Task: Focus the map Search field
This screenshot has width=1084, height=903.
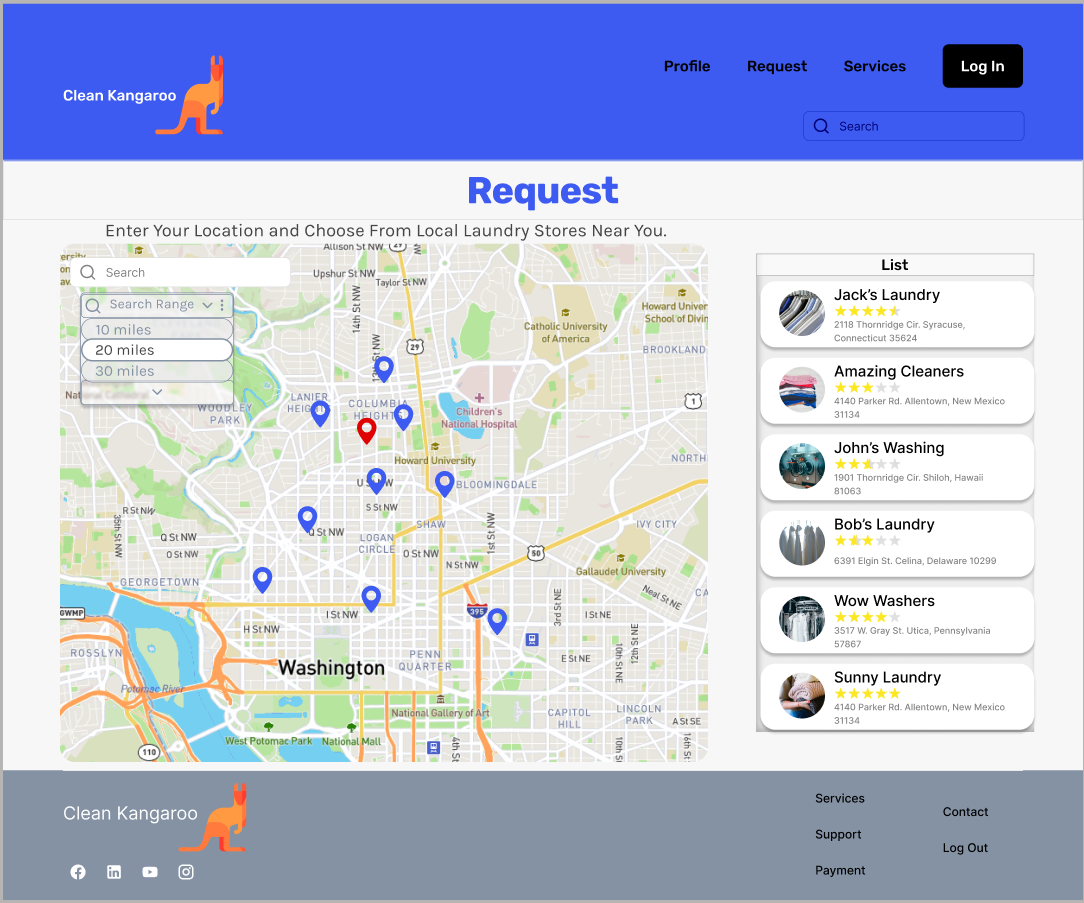Action: point(180,272)
